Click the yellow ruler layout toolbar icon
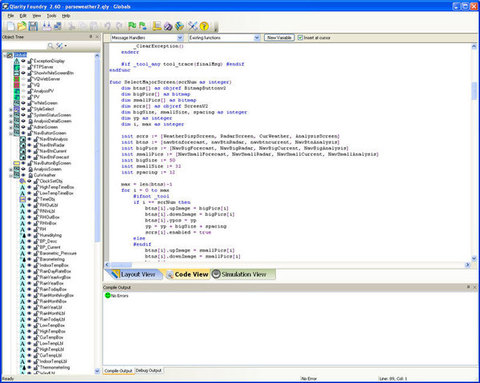The image size is (480, 383). pyautogui.click(x=156, y=26)
